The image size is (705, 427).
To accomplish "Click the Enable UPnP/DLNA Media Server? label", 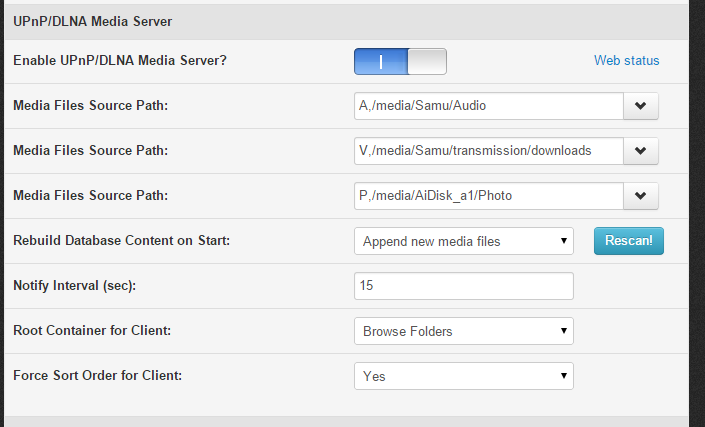I will 120,61.
